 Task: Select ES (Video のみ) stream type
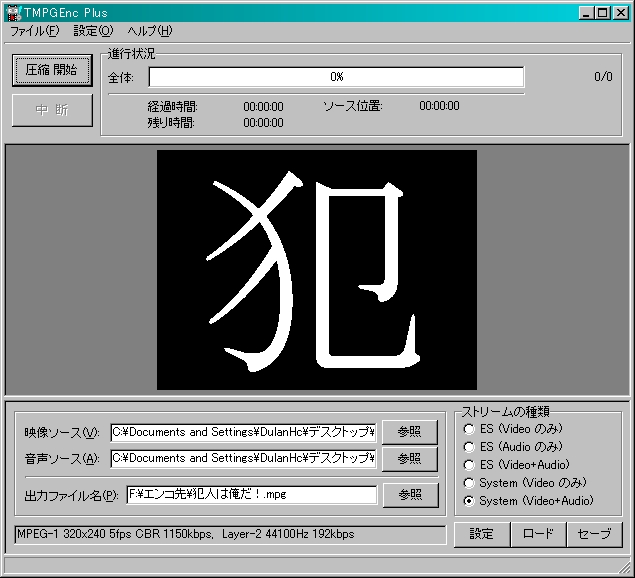pyautogui.click(x=513, y=429)
